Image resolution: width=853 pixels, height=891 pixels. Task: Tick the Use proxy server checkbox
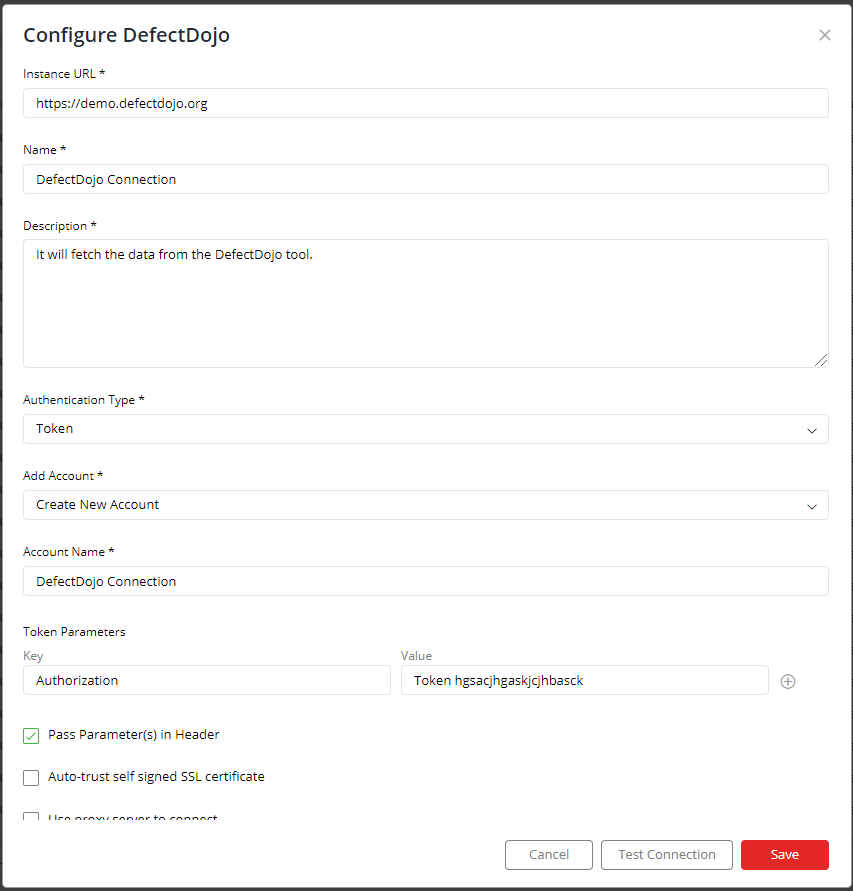(x=31, y=817)
